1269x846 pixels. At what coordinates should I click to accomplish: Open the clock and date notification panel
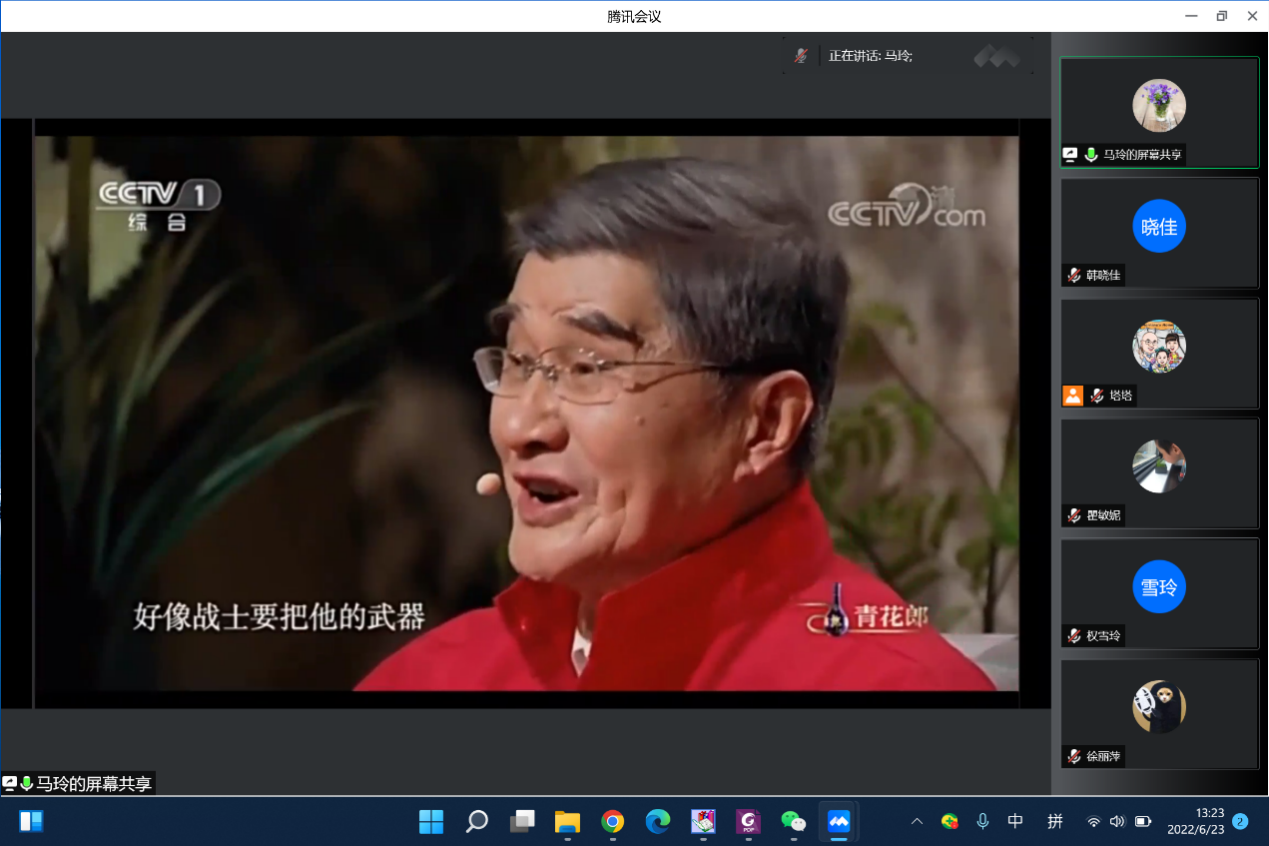coord(1195,821)
